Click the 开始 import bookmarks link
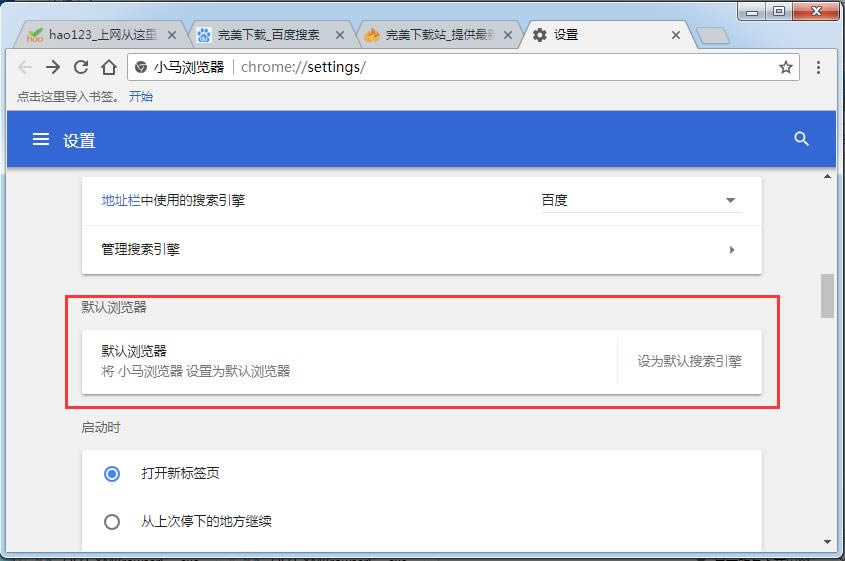 141,97
